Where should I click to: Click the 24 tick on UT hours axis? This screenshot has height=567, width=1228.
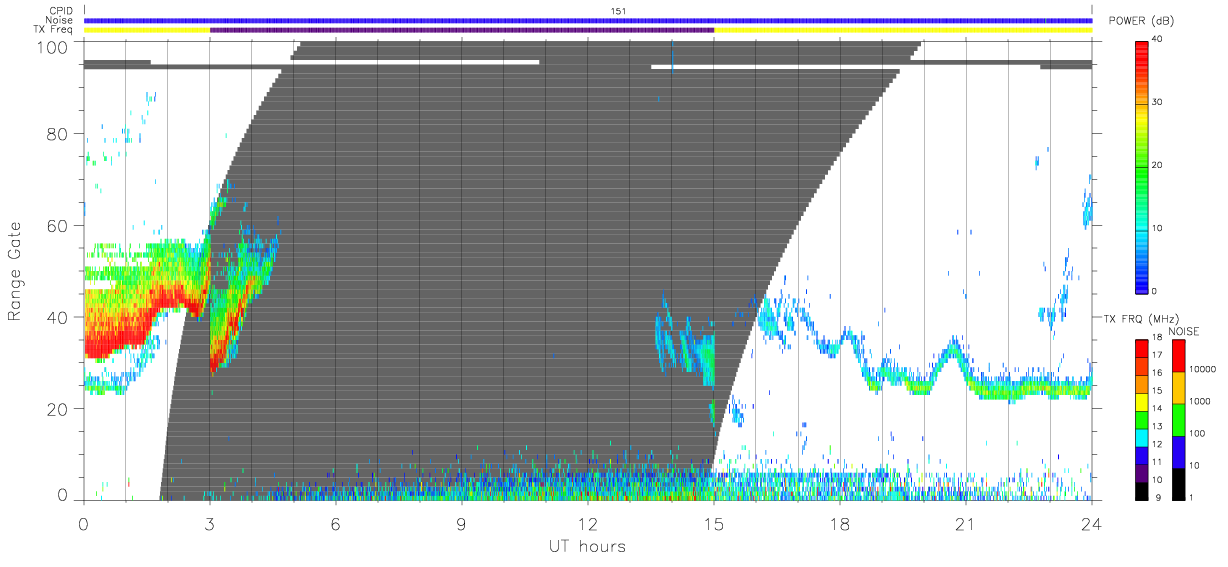[1092, 522]
